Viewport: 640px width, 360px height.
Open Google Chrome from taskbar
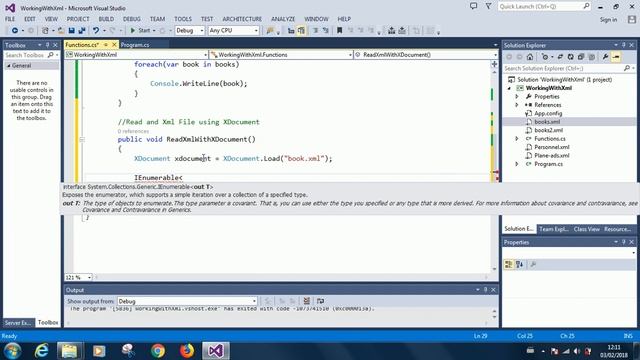point(158,351)
